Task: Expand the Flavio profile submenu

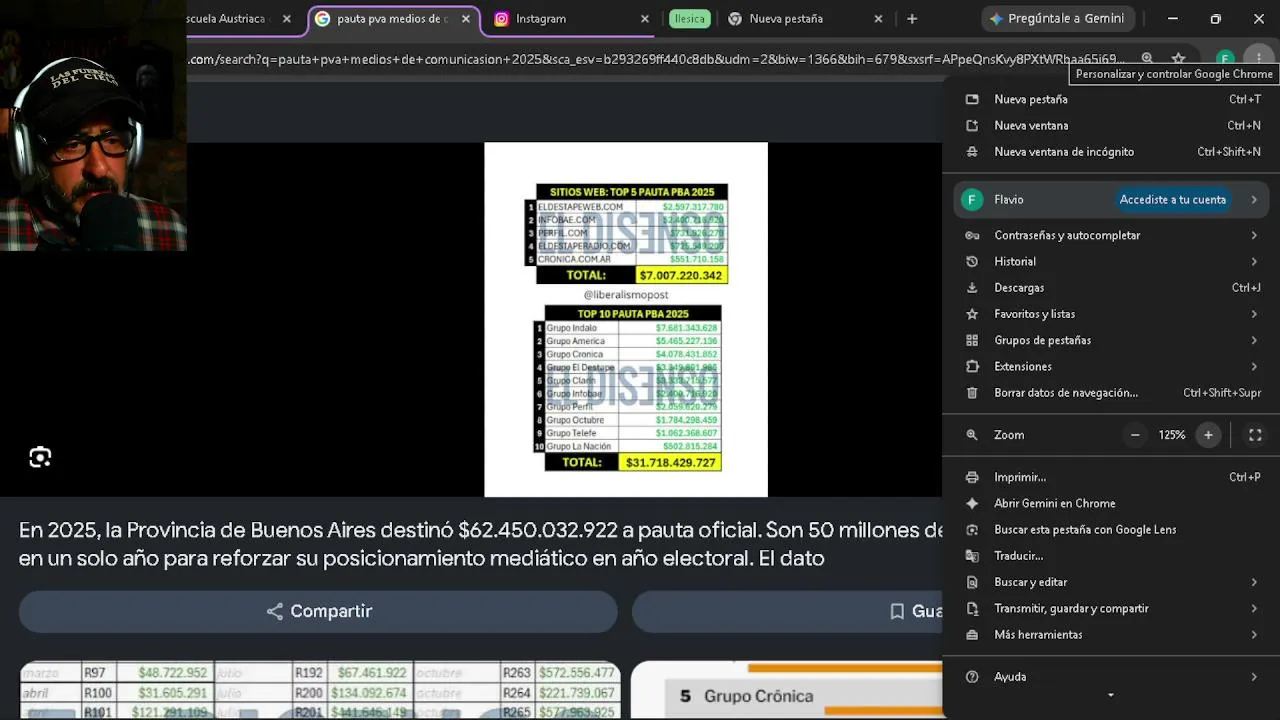Action: coord(1254,200)
